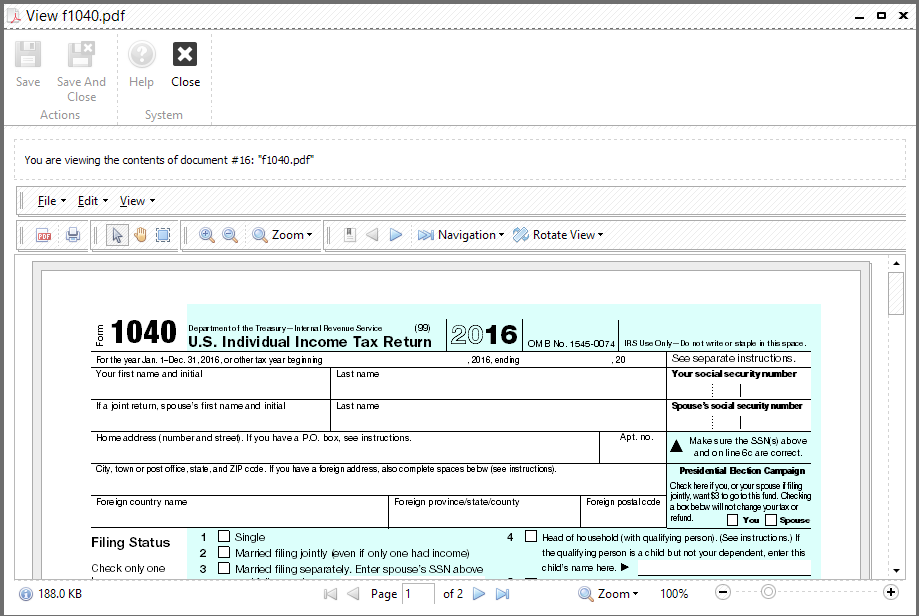This screenshot has height=616, width=919.
Task: Go to previous page using the toolbar left arrow
Action: [x=372, y=235]
